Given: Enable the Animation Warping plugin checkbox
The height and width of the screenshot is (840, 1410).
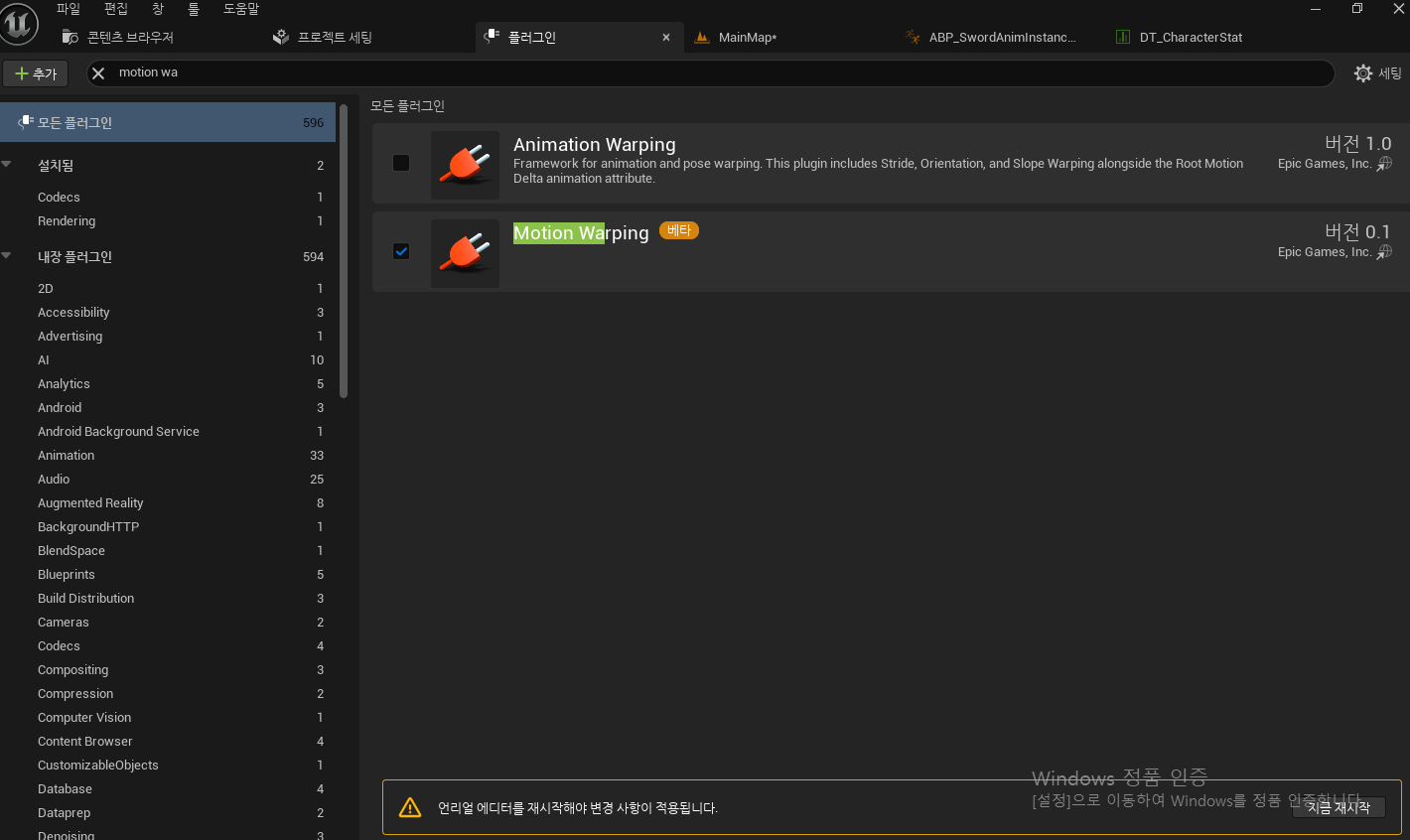Looking at the screenshot, I should [x=401, y=163].
